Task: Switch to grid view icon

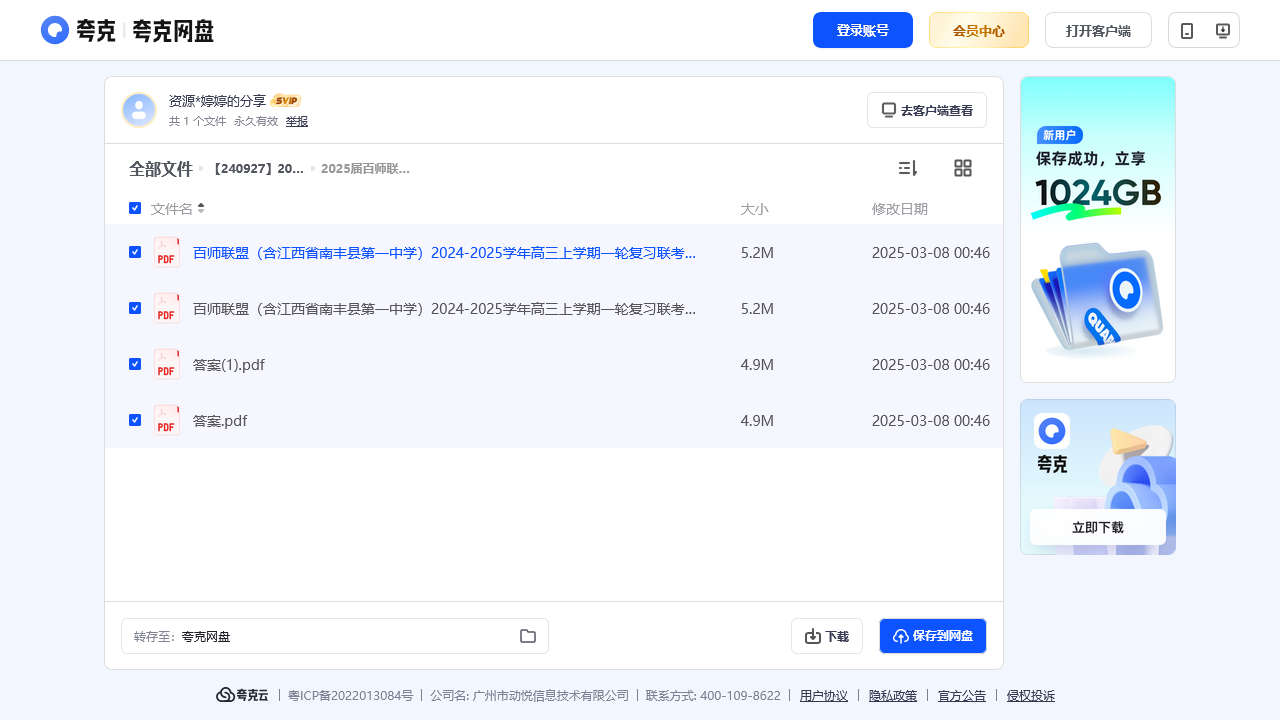Action: [x=963, y=168]
